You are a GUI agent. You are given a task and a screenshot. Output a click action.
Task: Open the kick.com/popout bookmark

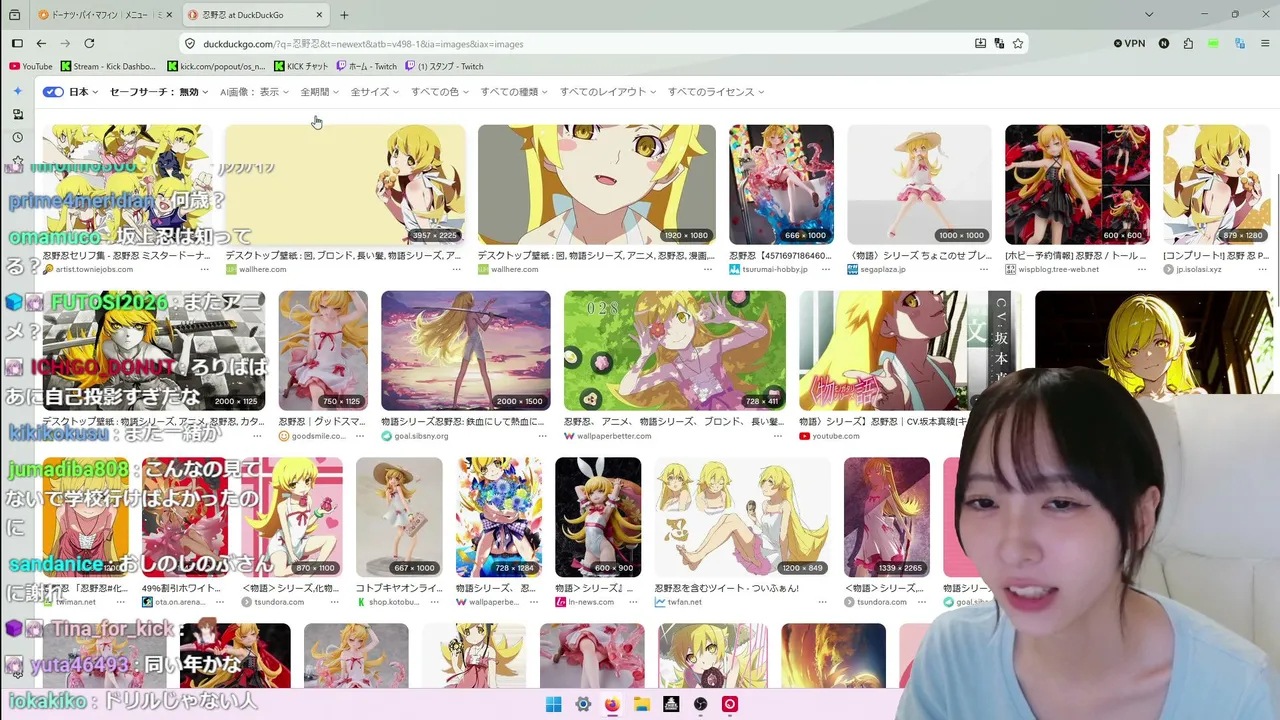[x=216, y=66]
